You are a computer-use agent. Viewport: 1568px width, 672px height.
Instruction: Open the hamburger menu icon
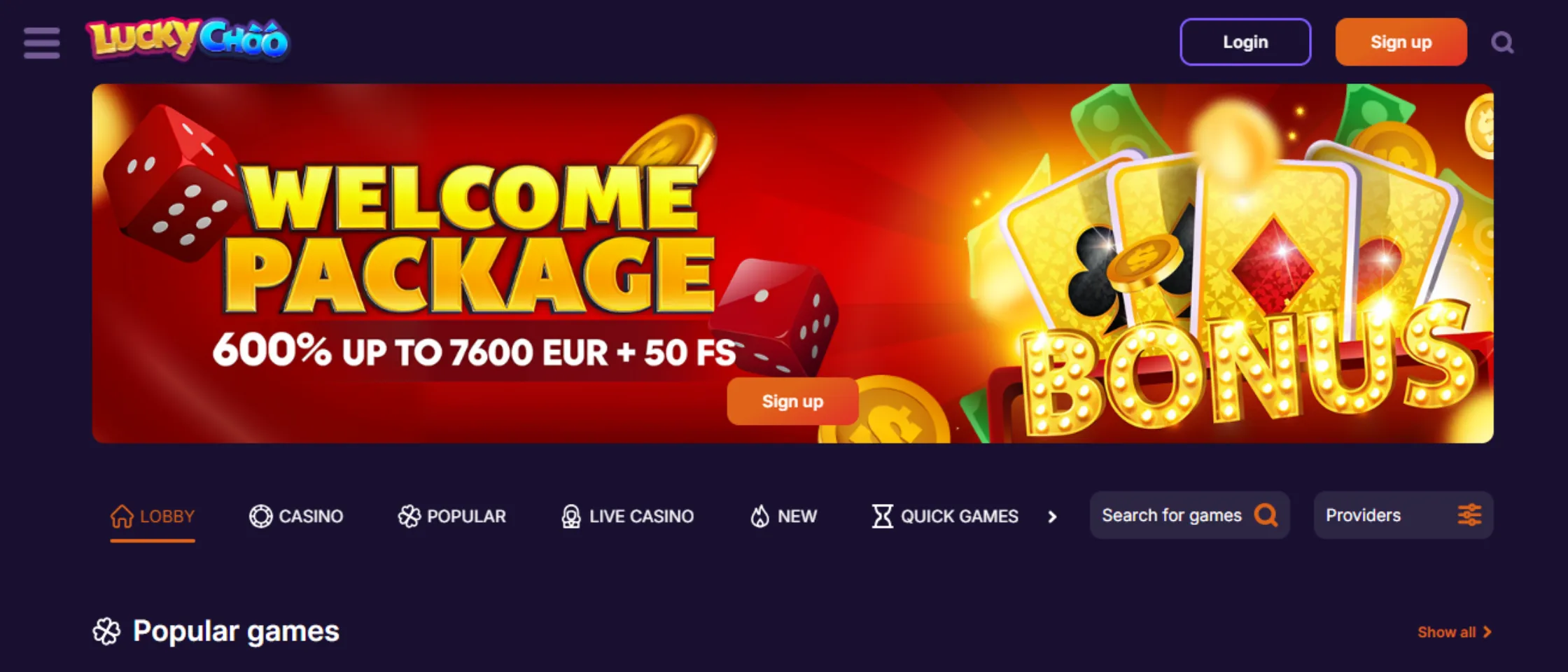41,43
